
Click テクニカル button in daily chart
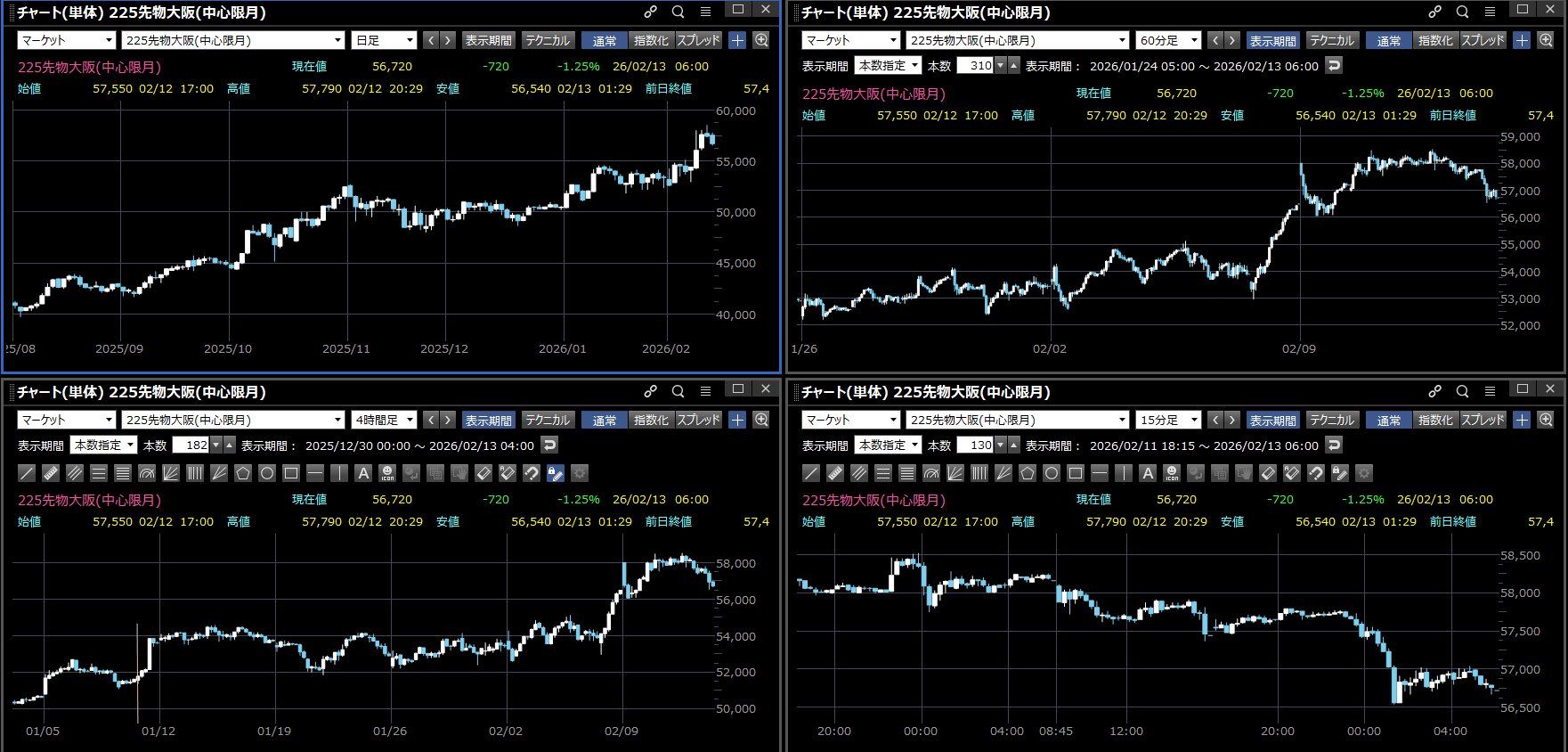tap(548, 40)
